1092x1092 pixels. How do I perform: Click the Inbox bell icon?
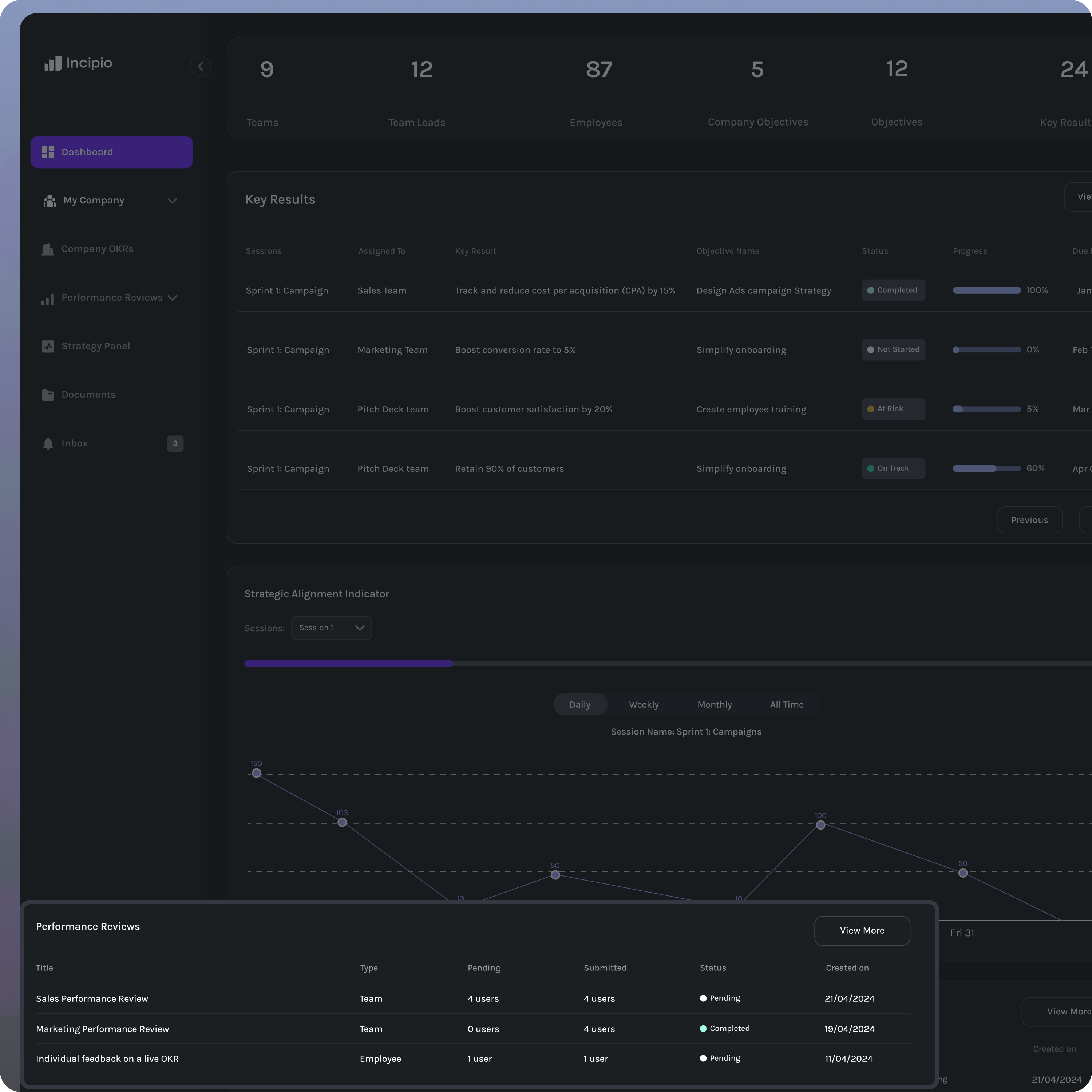coord(48,443)
